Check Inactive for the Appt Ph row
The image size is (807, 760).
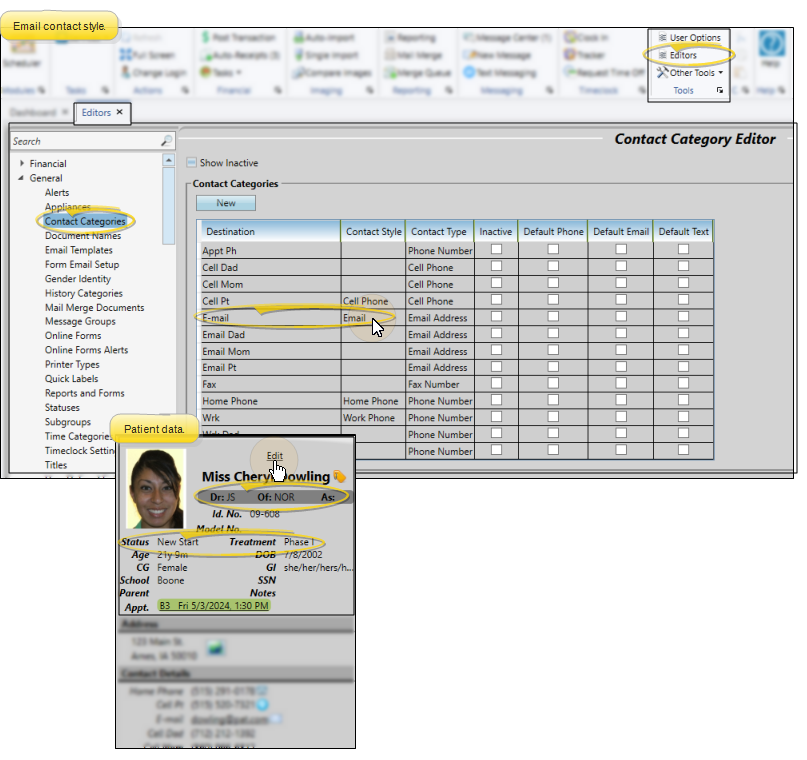click(496, 250)
